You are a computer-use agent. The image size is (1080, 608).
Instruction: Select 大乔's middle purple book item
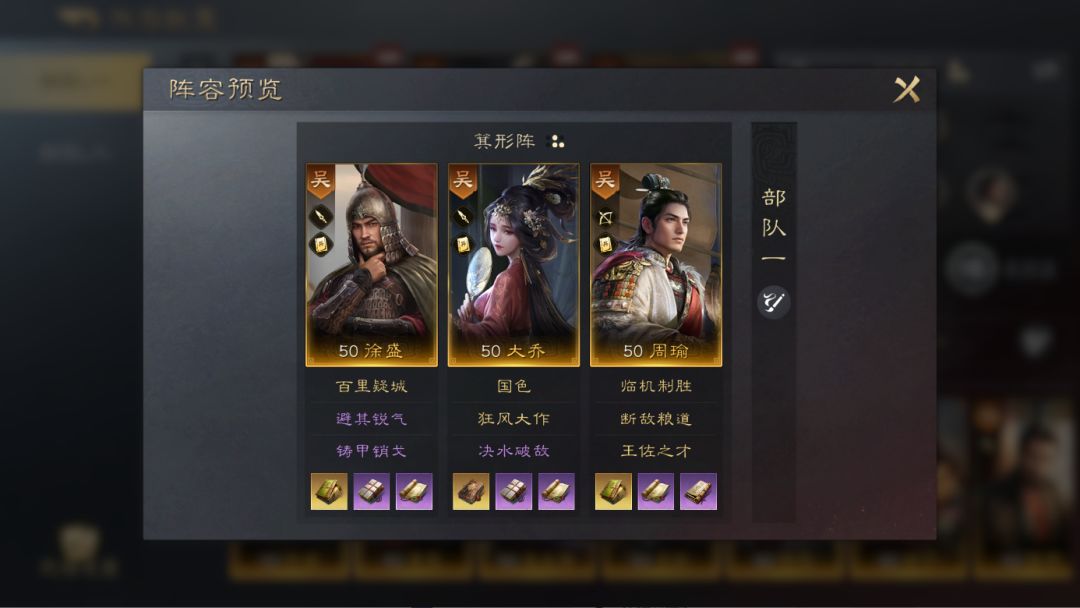point(514,491)
